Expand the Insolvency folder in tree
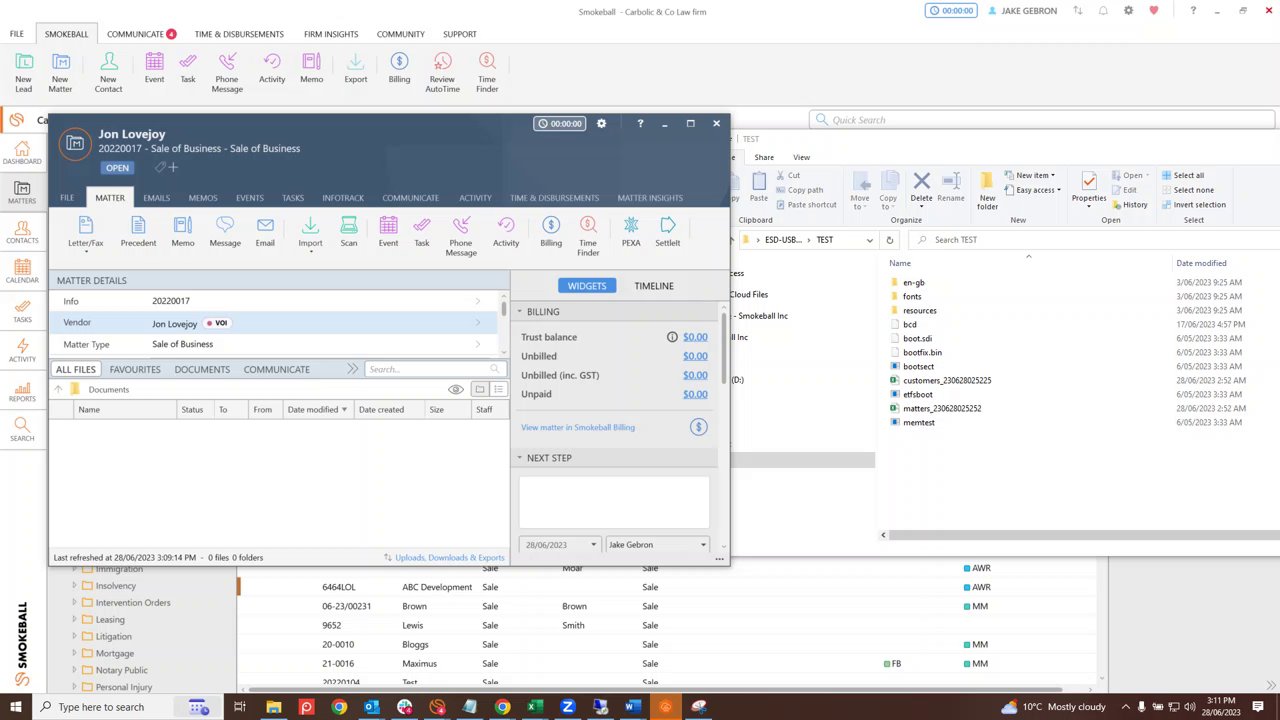Image resolution: width=1280 pixels, height=720 pixels. pos(74,586)
